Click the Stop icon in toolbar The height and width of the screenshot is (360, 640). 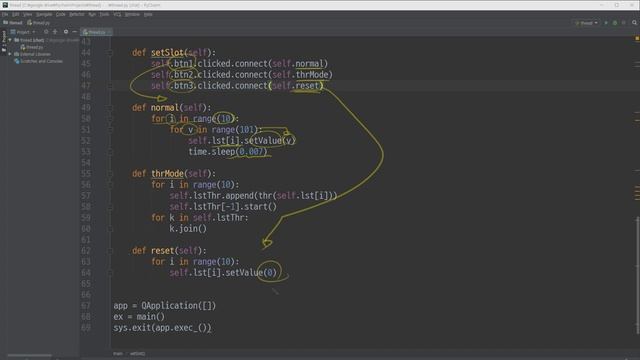coord(624,23)
